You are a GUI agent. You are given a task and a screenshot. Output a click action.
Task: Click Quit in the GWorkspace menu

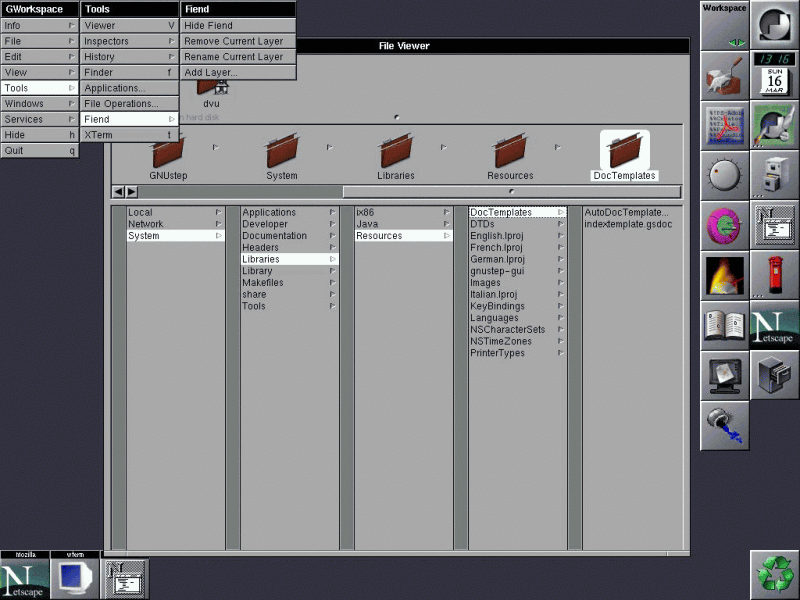pos(39,150)
